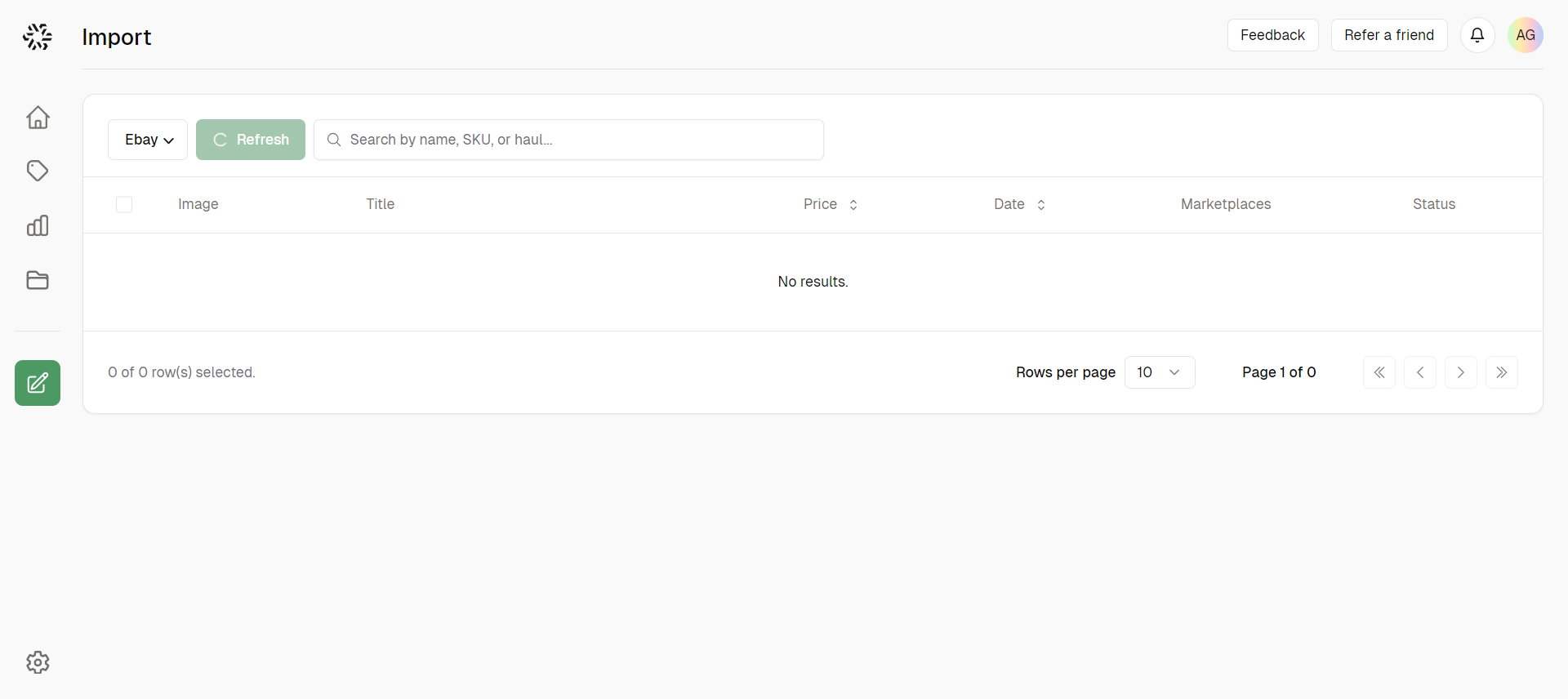The height and width of the screenshot is (699, 1568).
Task: Focus the search by name field
Action: click(568, 140)
